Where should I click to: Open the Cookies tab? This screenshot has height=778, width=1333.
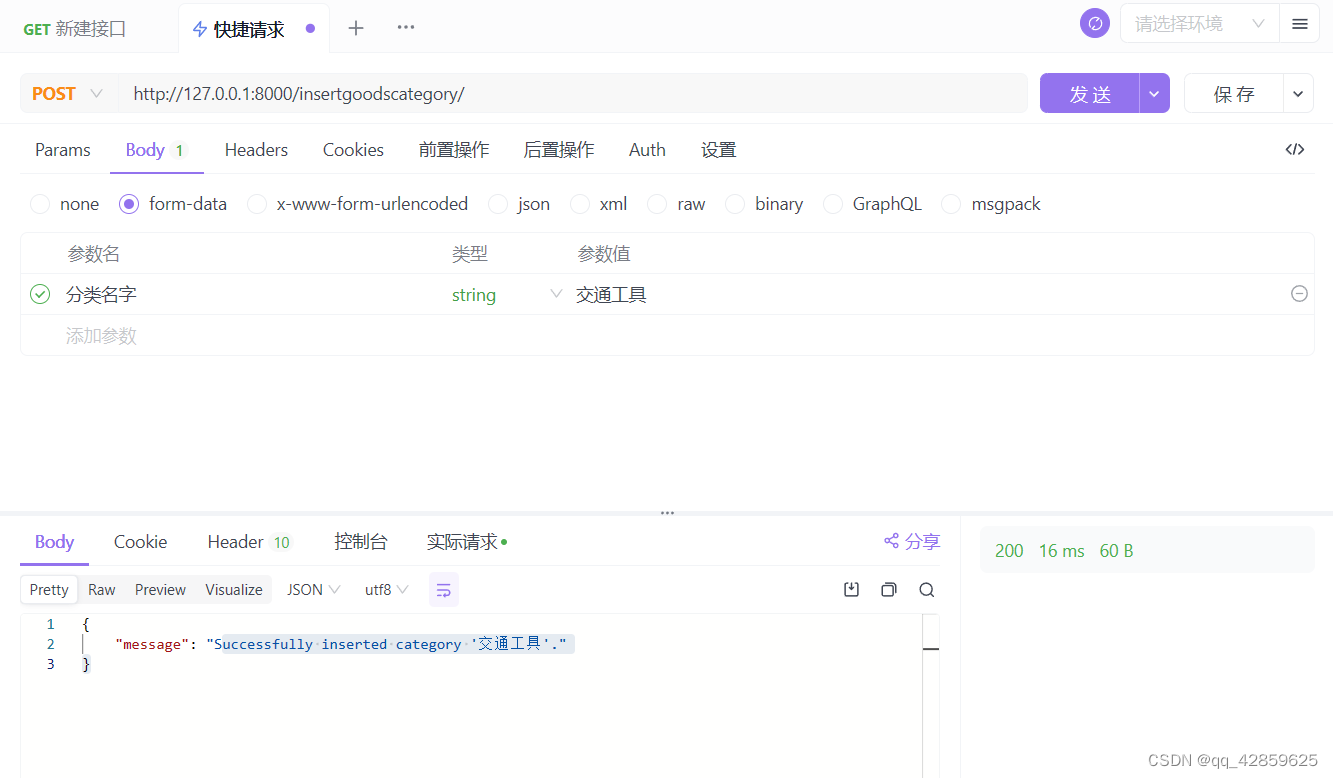353,149
